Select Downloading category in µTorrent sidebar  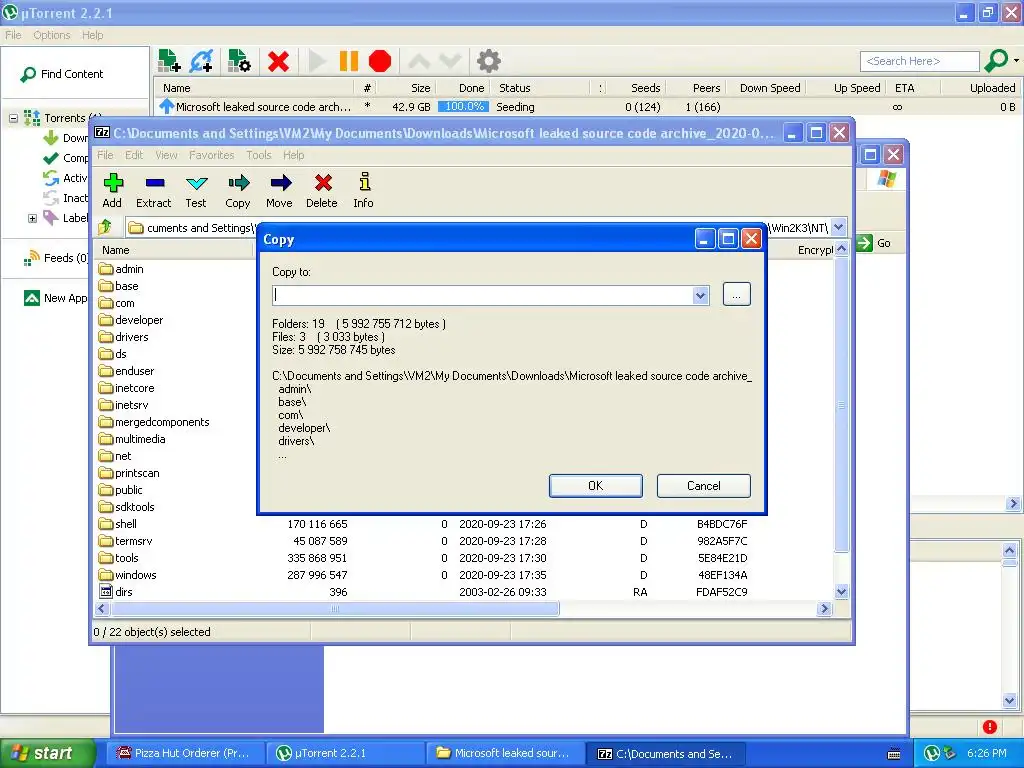pos(66,138)
